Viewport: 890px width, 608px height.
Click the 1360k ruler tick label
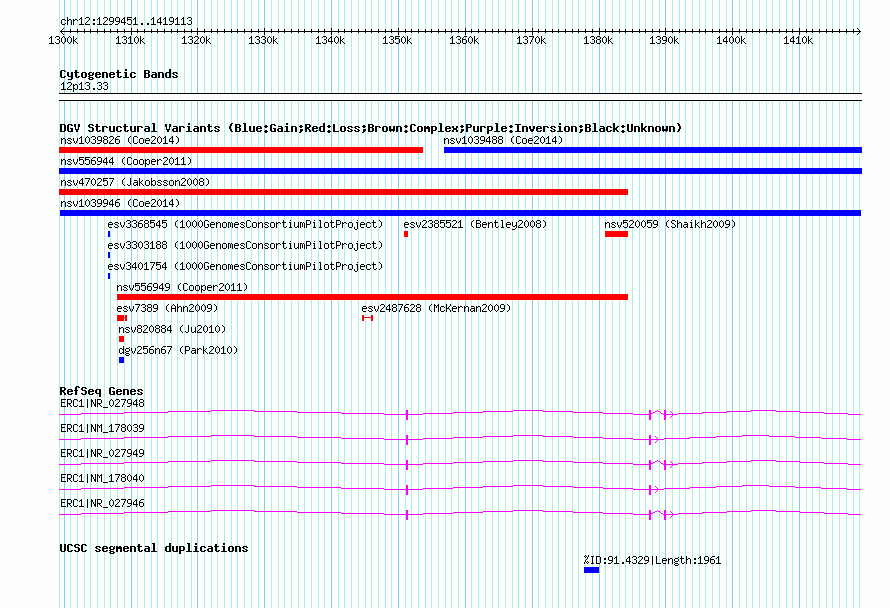pos(464,40)
